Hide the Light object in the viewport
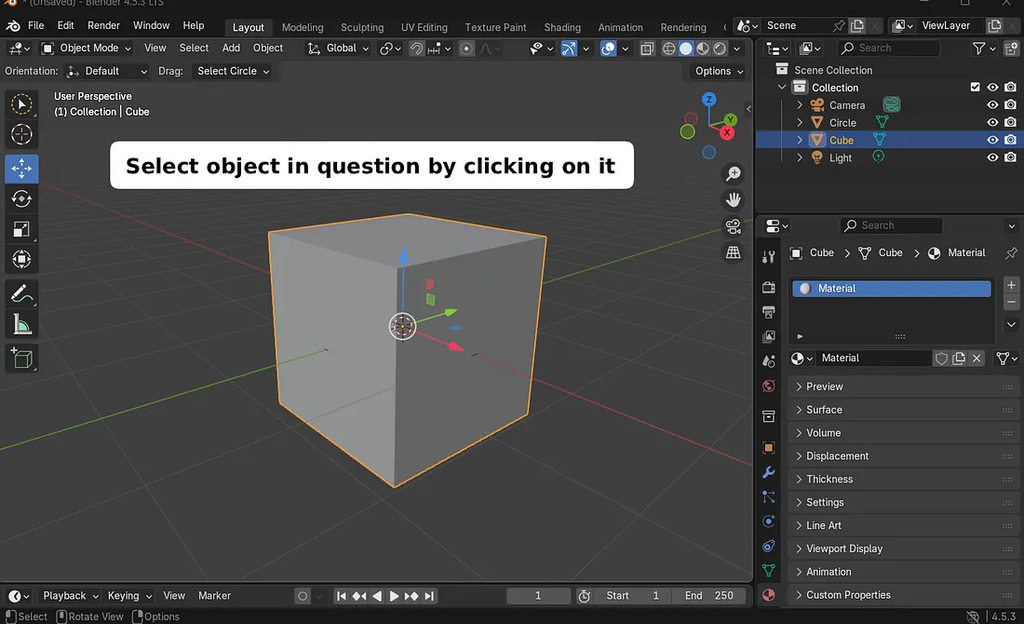Viewport: 1024px width, 624px height. [x=992, y=157]
